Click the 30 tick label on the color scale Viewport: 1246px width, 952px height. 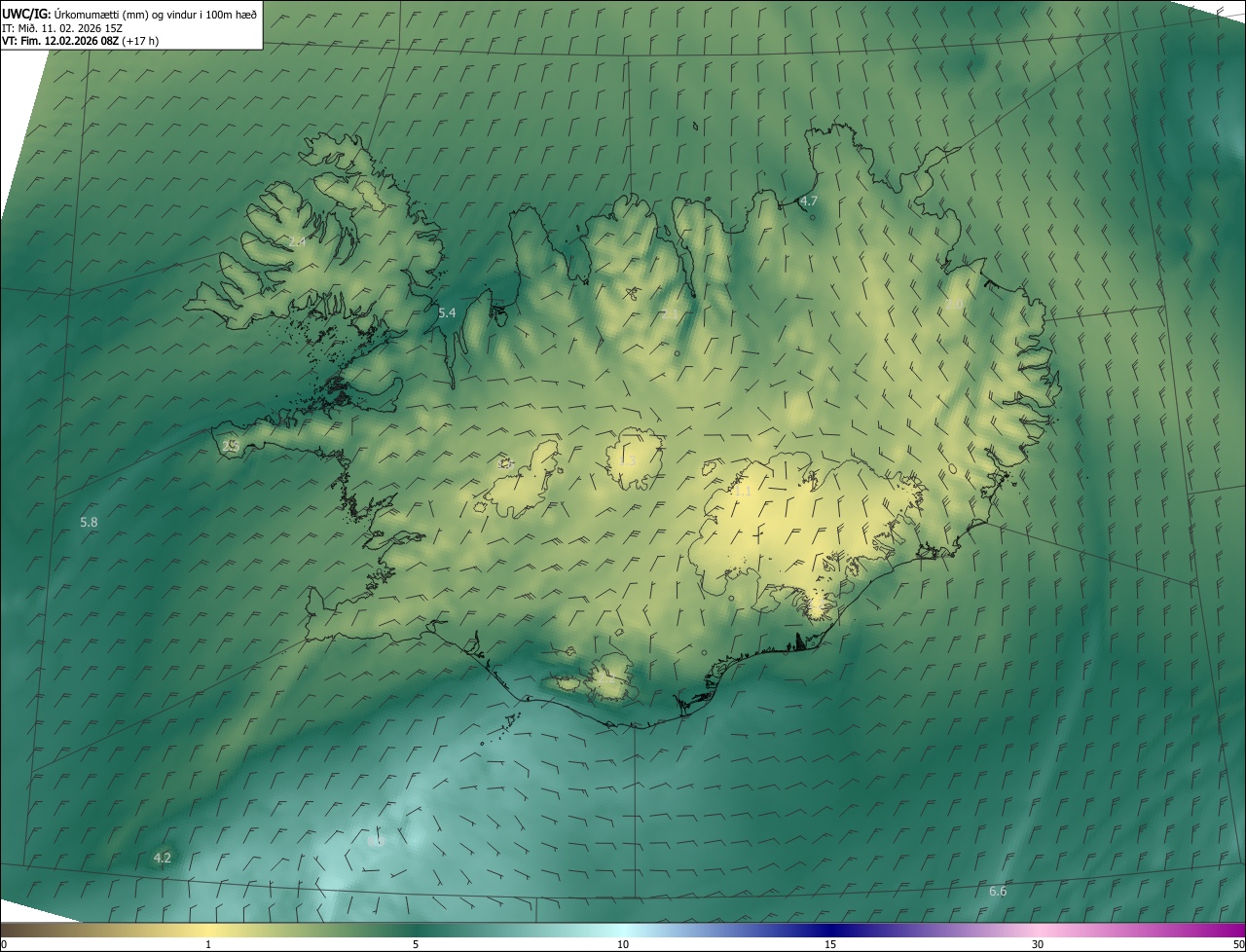1038,944
